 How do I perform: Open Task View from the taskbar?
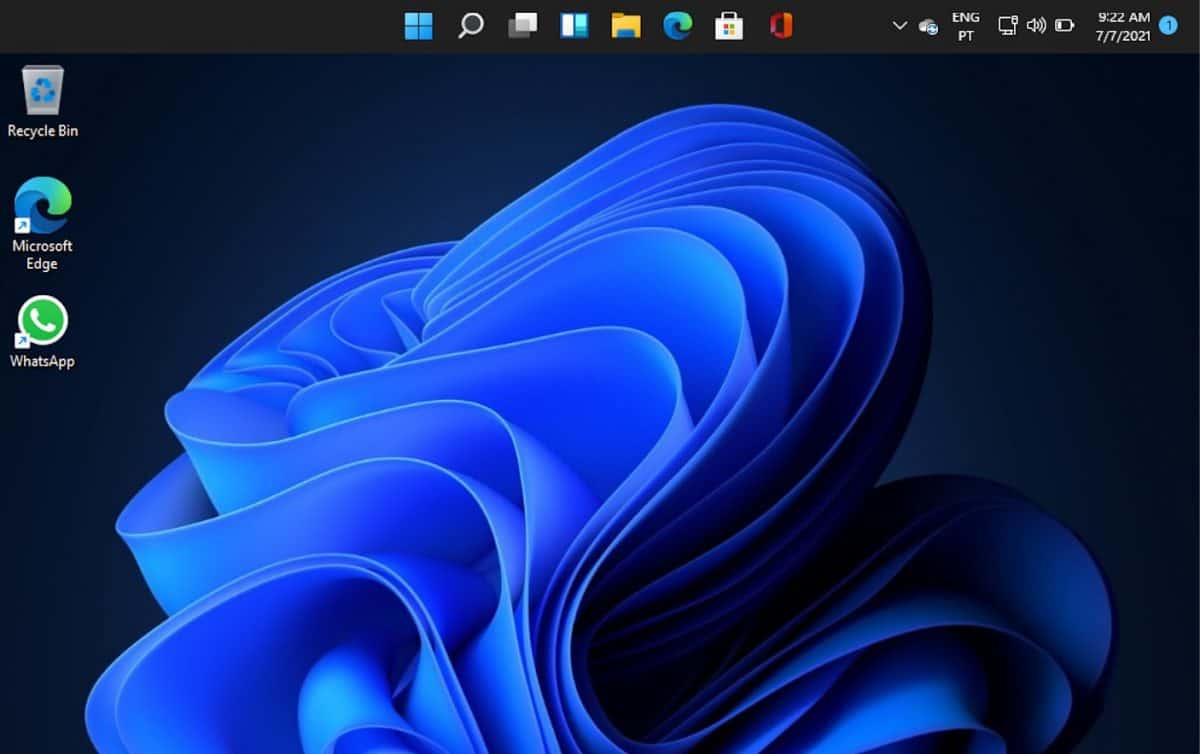[x=522, y=26]
